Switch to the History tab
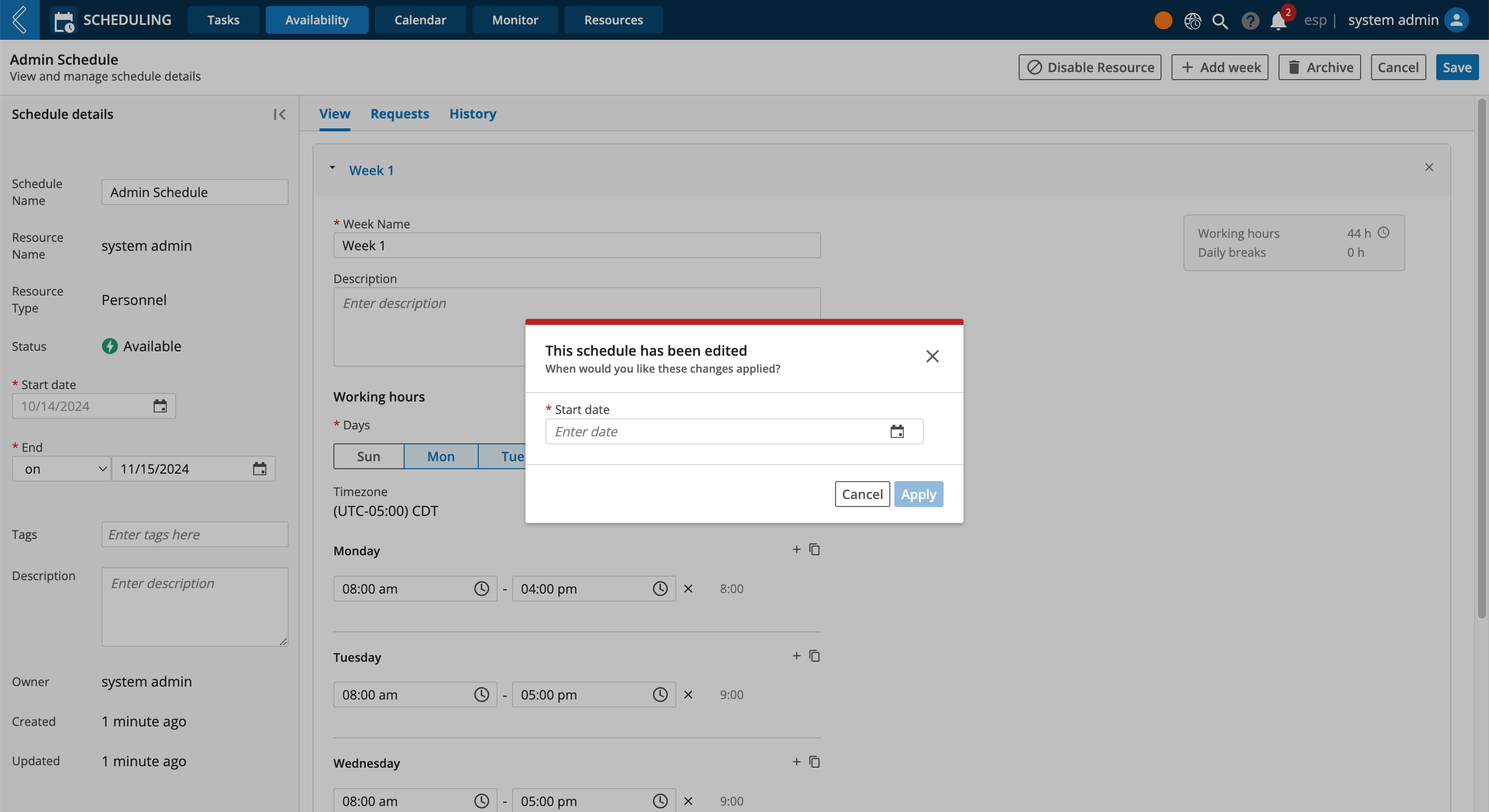 (x=473, y=113)
